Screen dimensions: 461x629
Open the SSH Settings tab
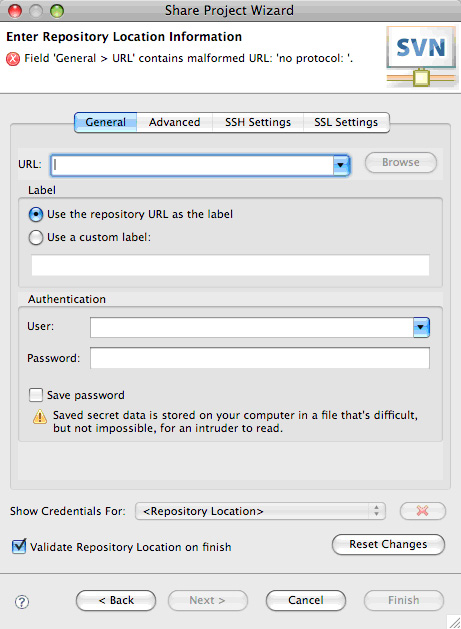tap(258, 122)
